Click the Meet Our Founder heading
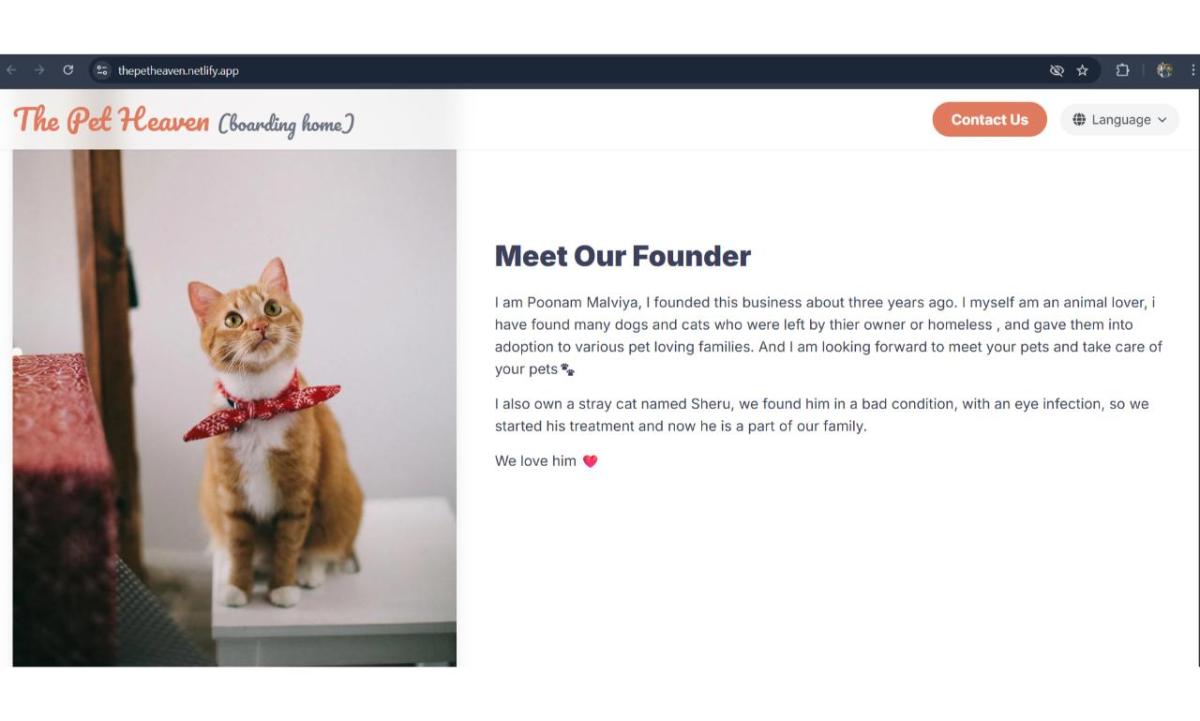This screenshot has height=721, width=1200. coord(622,256)
